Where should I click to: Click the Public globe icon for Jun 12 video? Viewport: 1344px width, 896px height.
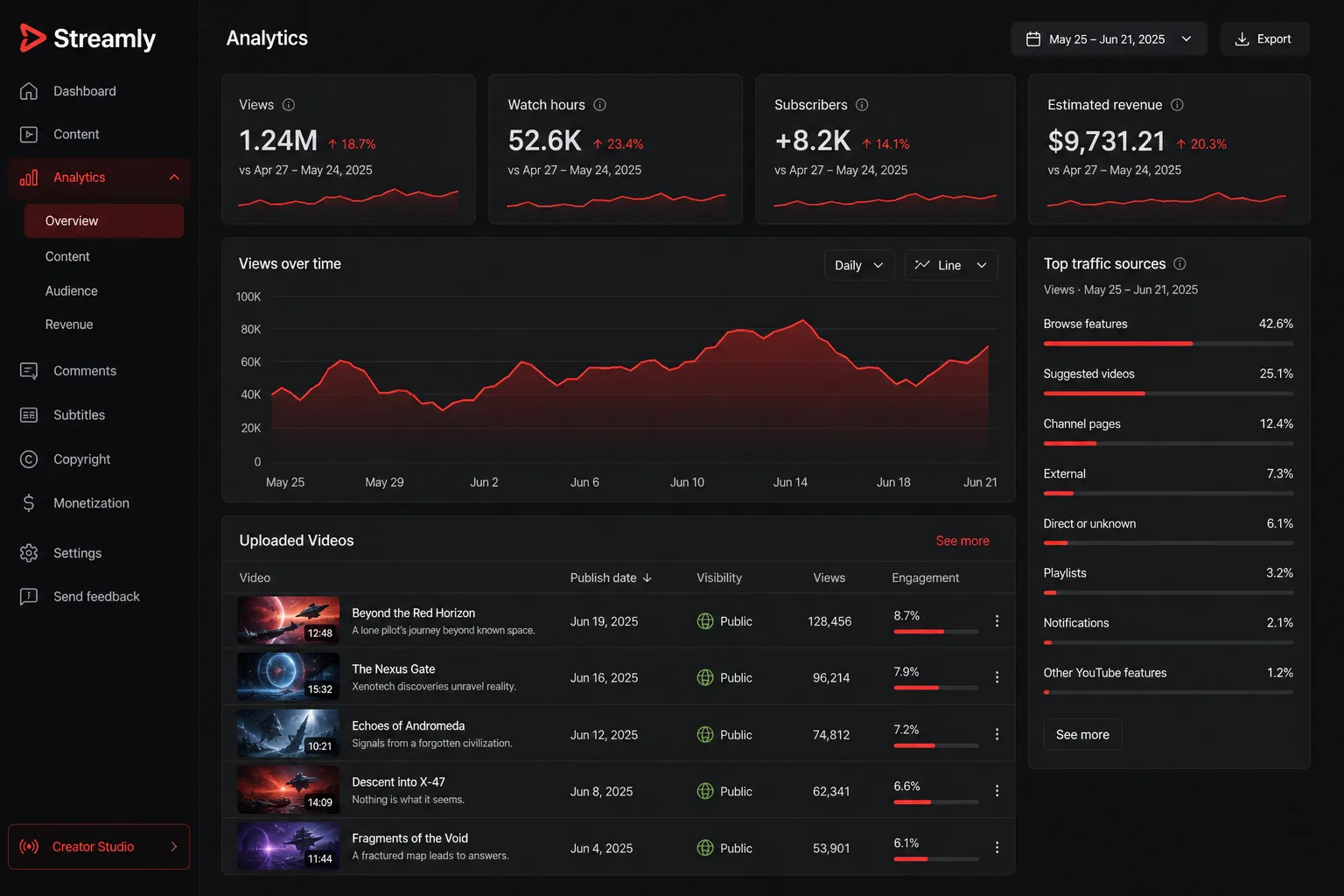coord(705,734)
